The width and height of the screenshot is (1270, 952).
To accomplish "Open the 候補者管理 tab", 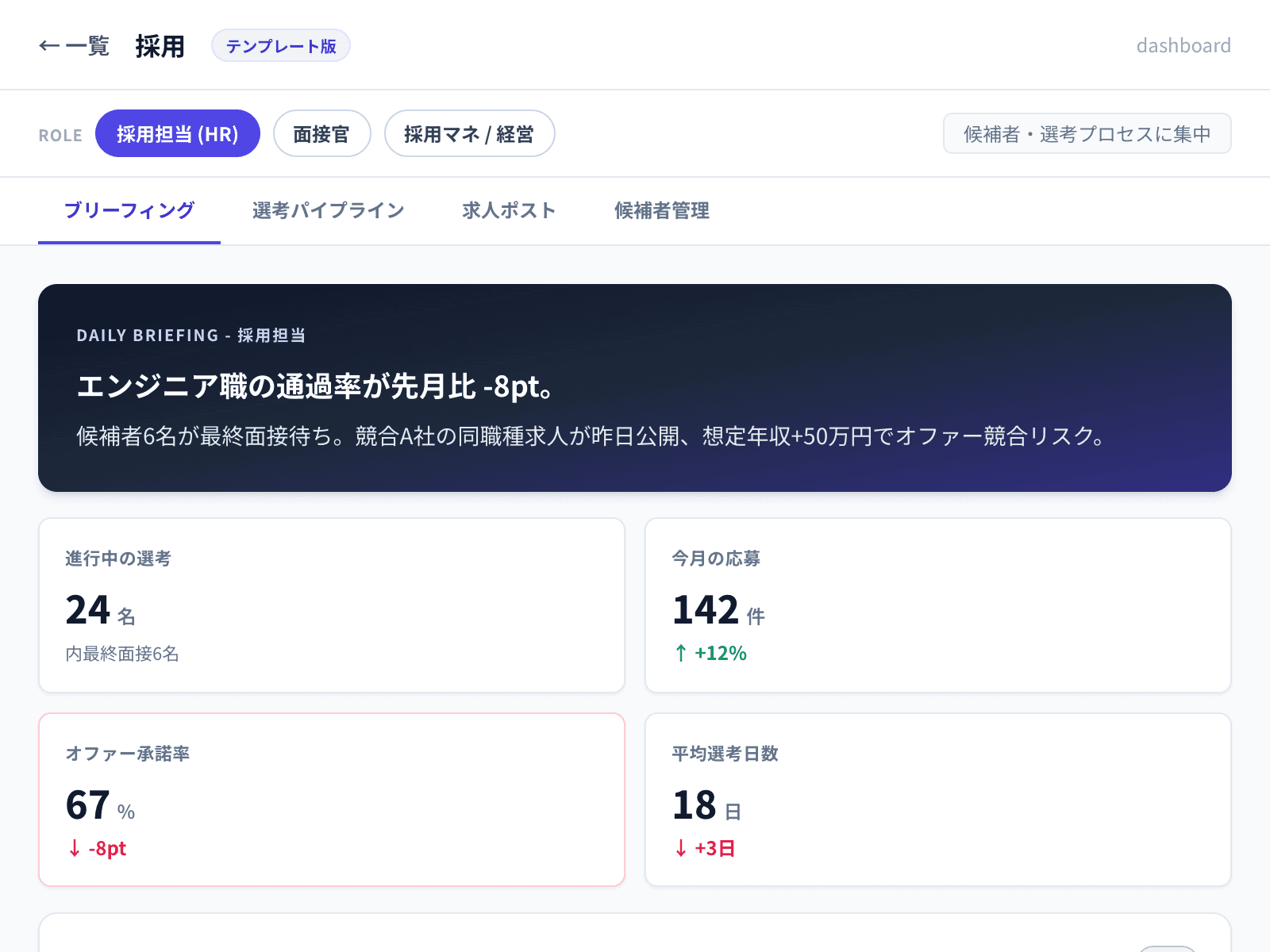I will pyautogui.click(x=662, y=210).
